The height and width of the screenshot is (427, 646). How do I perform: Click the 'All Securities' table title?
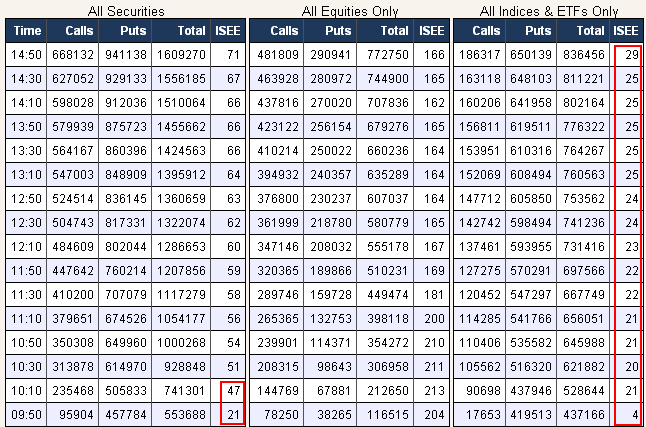pos(126,11)
